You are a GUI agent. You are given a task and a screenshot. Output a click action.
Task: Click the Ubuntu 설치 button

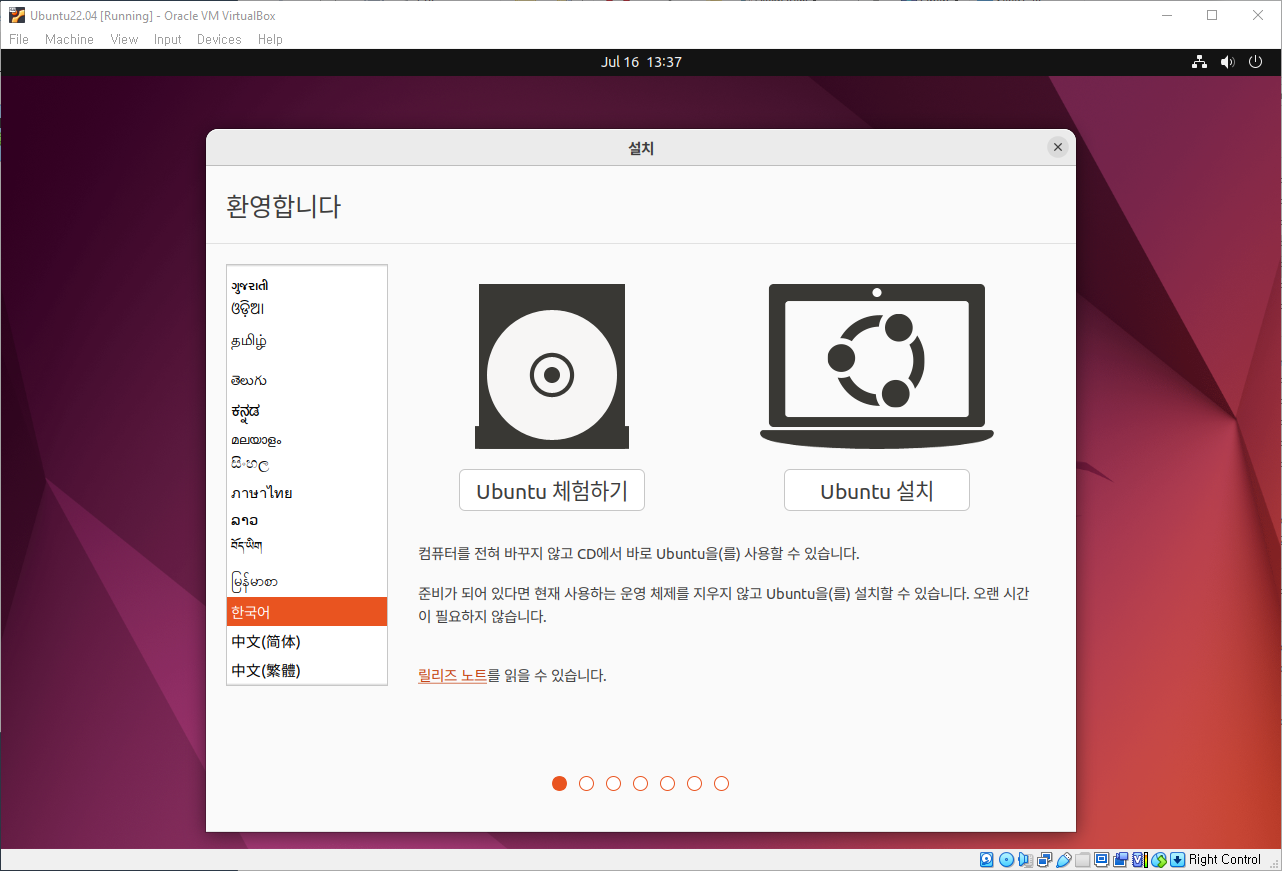[877, 491]
